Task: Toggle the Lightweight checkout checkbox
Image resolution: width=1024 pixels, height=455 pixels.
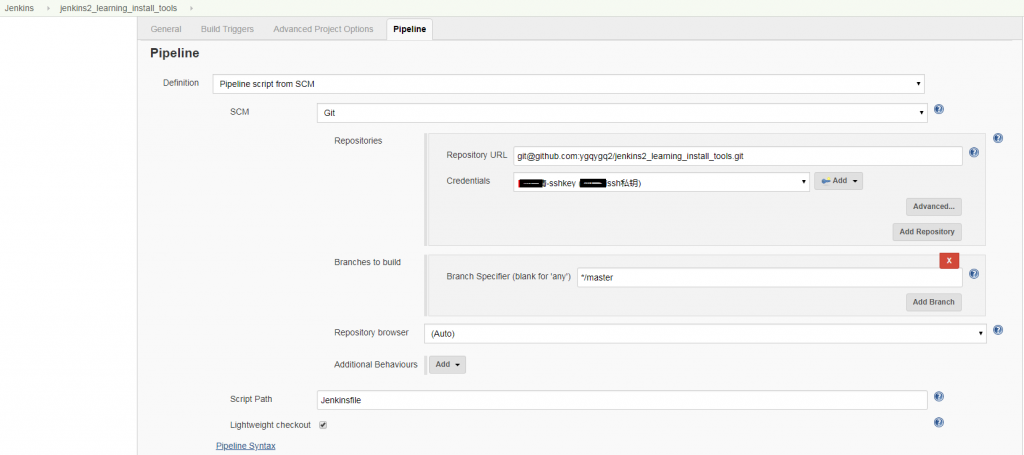Action: (x=323, y=425)
